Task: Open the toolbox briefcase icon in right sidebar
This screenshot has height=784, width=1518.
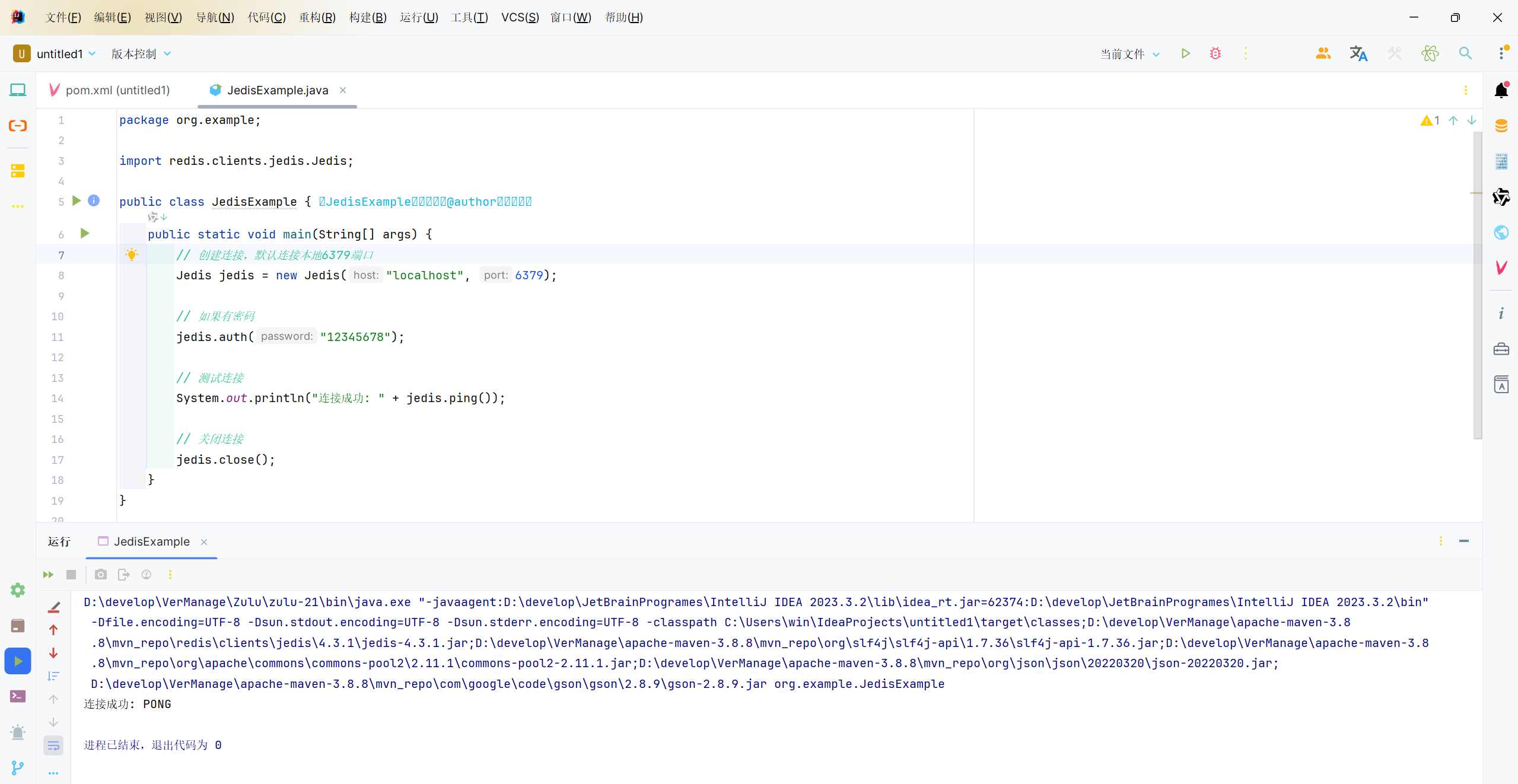Action: pyautogui.click(x=1501, y=349)
